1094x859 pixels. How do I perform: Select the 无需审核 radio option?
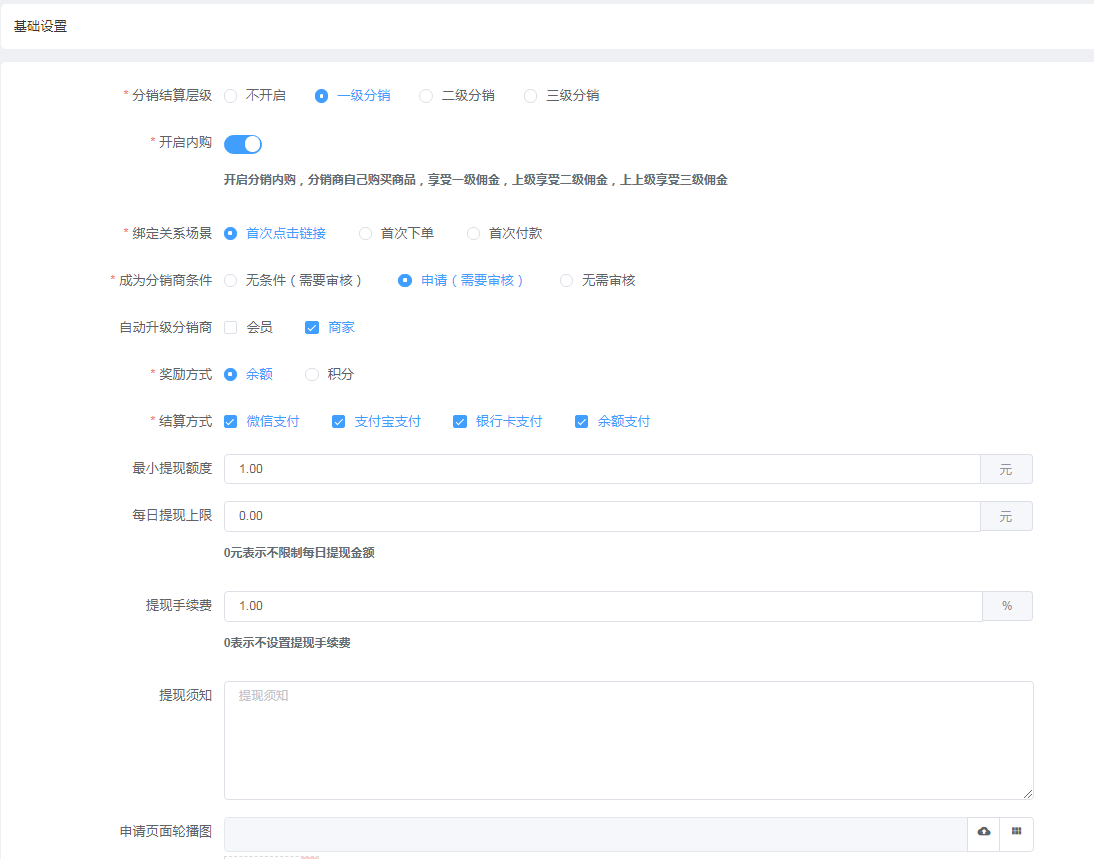click(x=567, y=281)
